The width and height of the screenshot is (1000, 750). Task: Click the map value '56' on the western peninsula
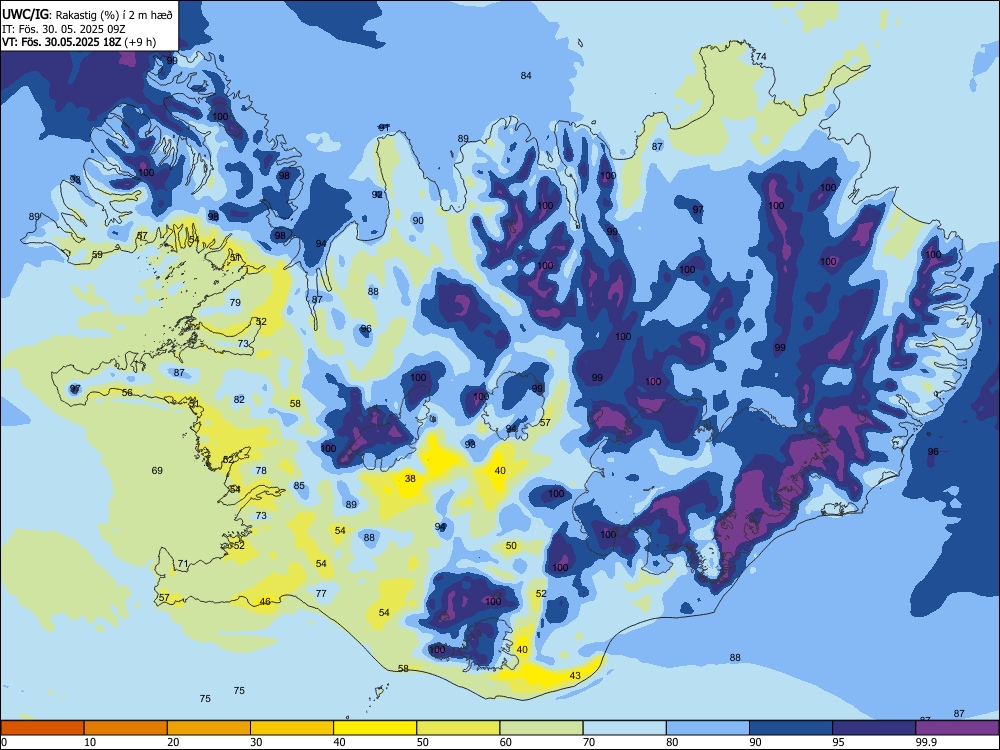pos(128,393)
